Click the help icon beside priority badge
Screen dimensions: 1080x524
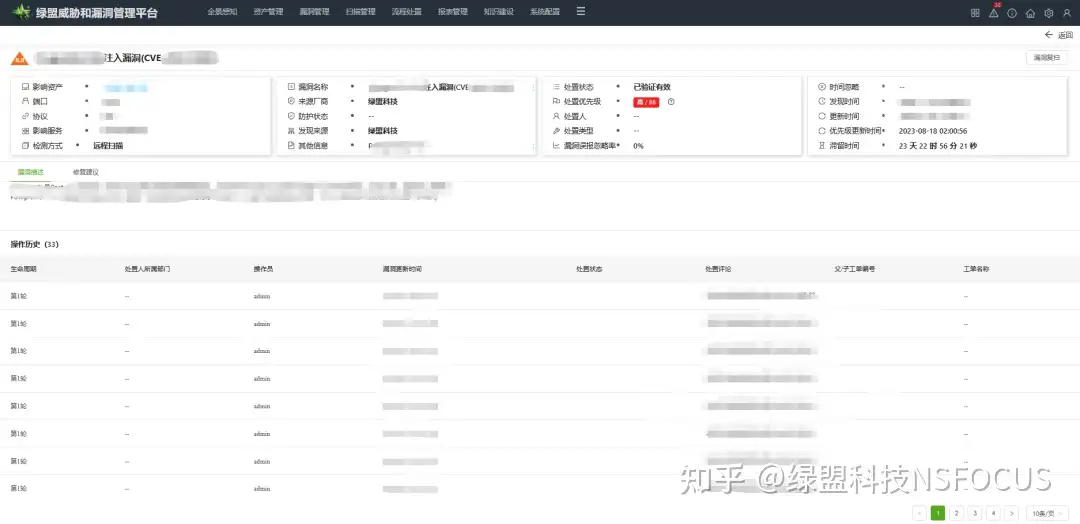pos(671,102)
